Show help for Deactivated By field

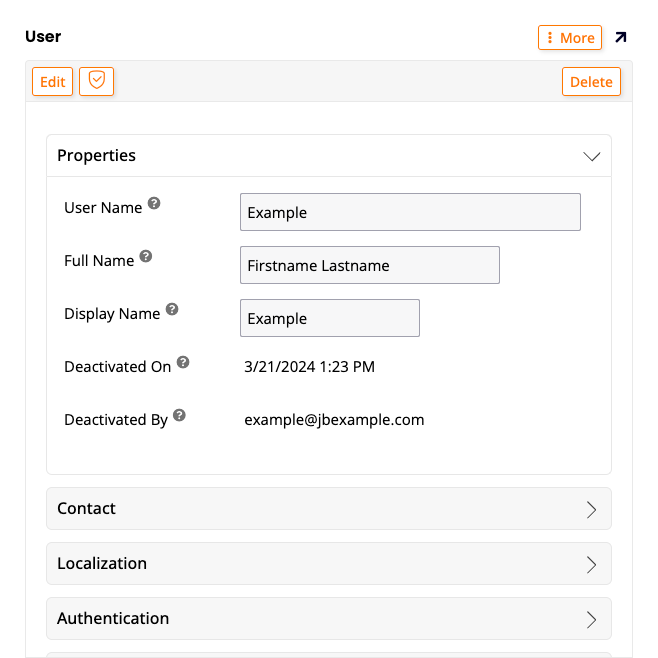click(x=179, y=415)
